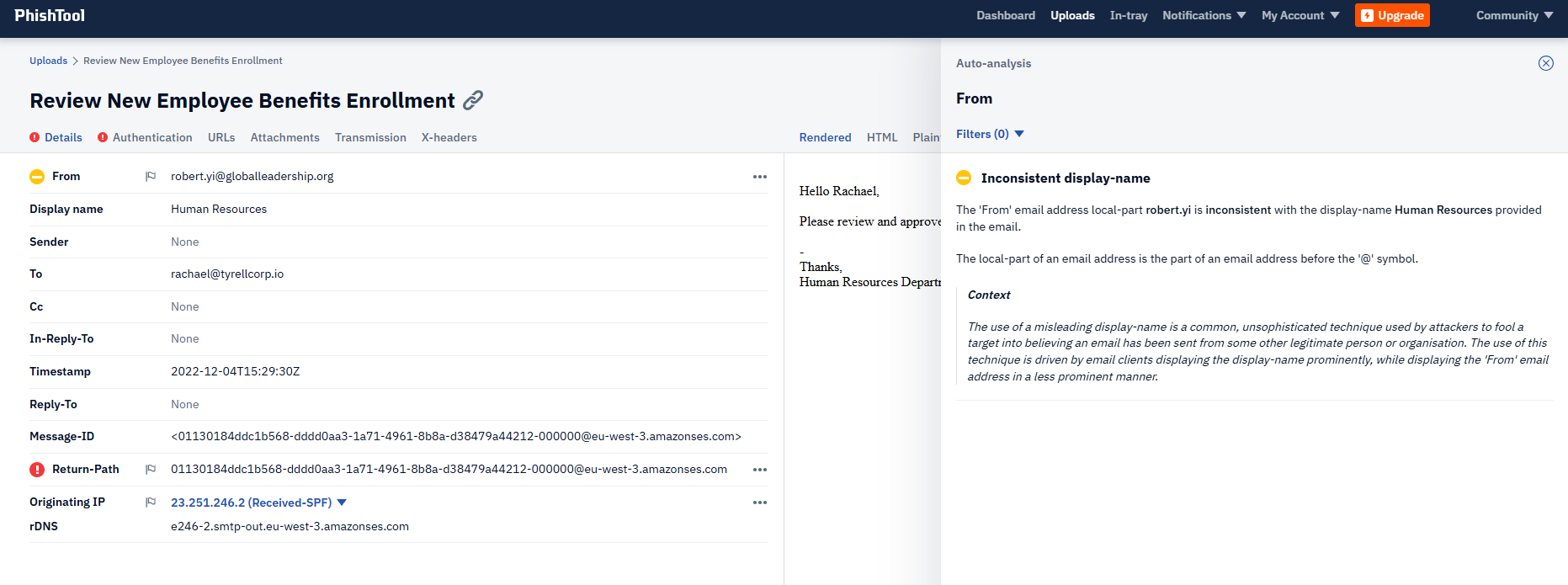Open the My Account dropdown
Viewport: 1568px width, 585px height.
click(1300, 15)
